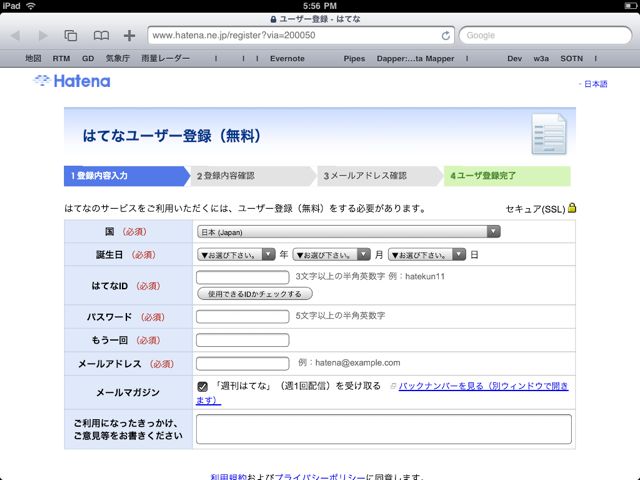Open バックナンバーを見る link
Screen dimensions: 640x480
483,386
